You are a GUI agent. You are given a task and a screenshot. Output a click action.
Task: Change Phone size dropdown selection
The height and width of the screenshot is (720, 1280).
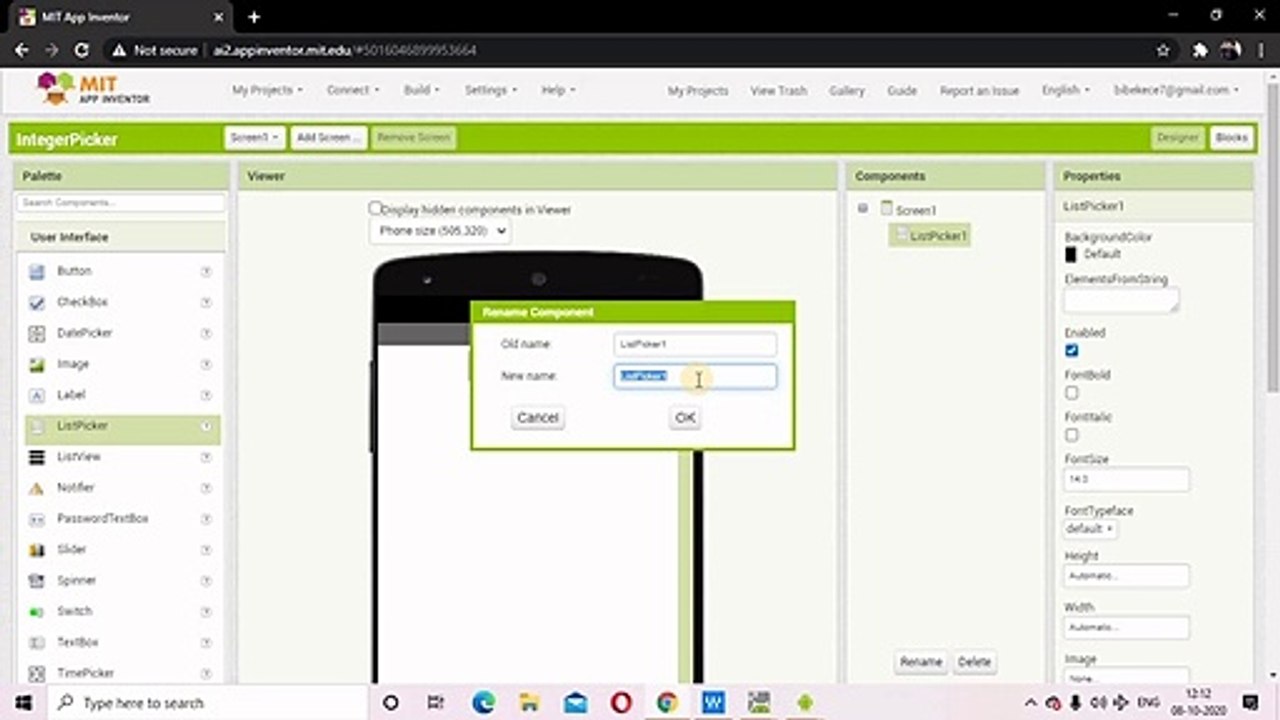pyautogui.click(x=440, y=231)
